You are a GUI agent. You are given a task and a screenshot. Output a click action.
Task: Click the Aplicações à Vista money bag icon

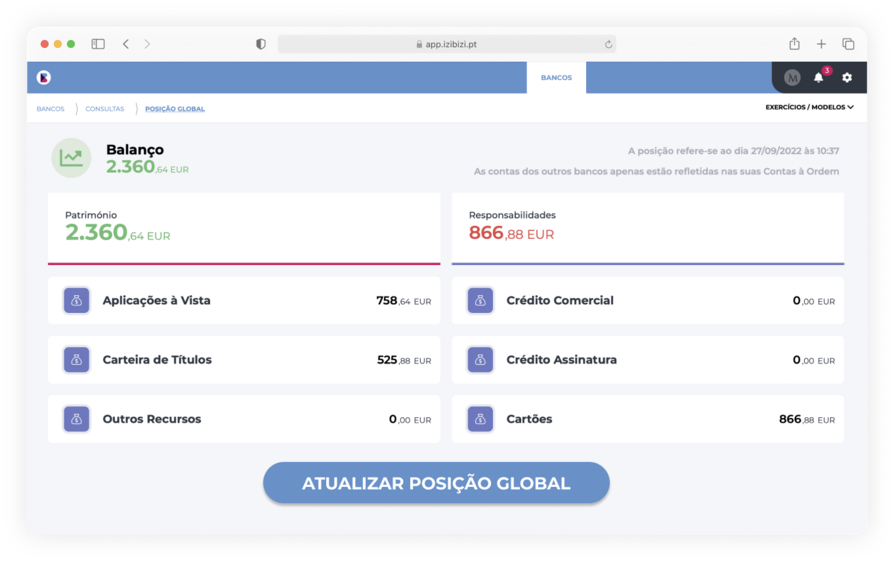[x=77, y=300]
